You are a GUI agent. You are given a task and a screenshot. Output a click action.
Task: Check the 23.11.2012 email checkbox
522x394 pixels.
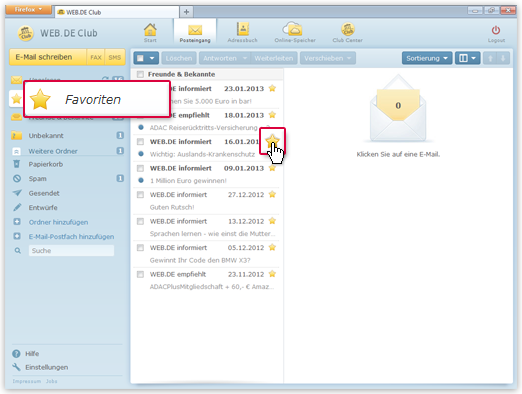tap(140, 274)
